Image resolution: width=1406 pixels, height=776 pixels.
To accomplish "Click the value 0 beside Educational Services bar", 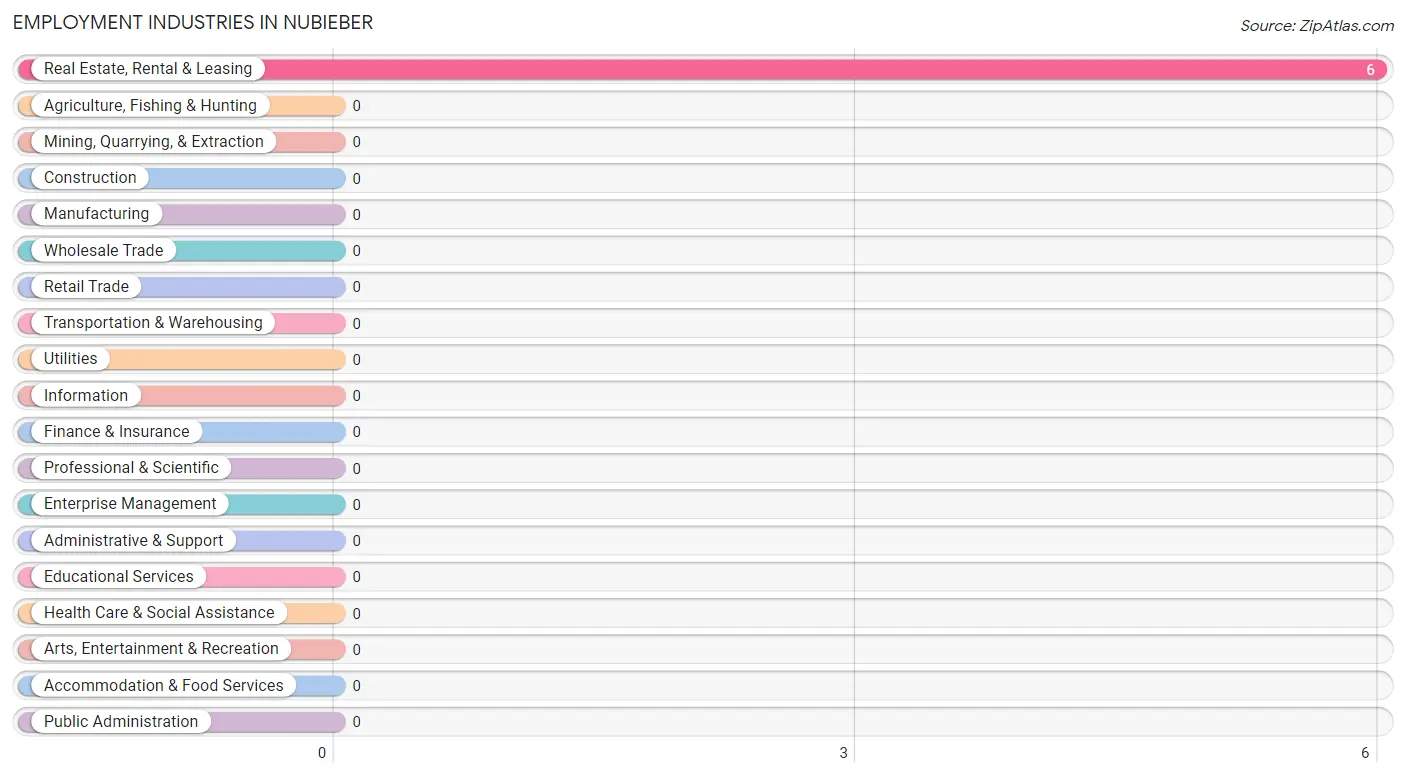I will tap(356, 577).
